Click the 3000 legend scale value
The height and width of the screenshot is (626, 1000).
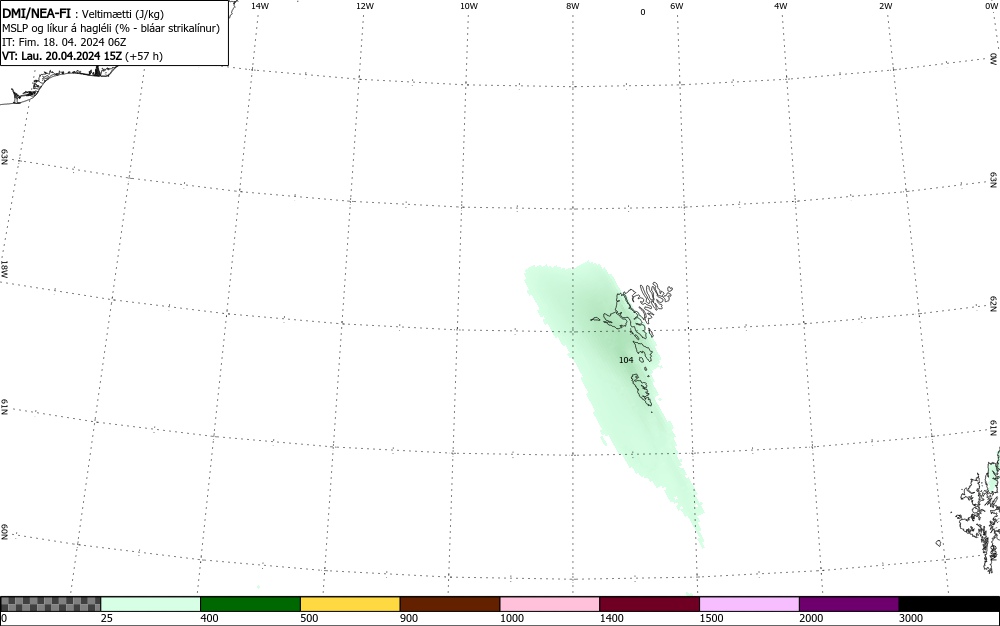click(911, 618)
